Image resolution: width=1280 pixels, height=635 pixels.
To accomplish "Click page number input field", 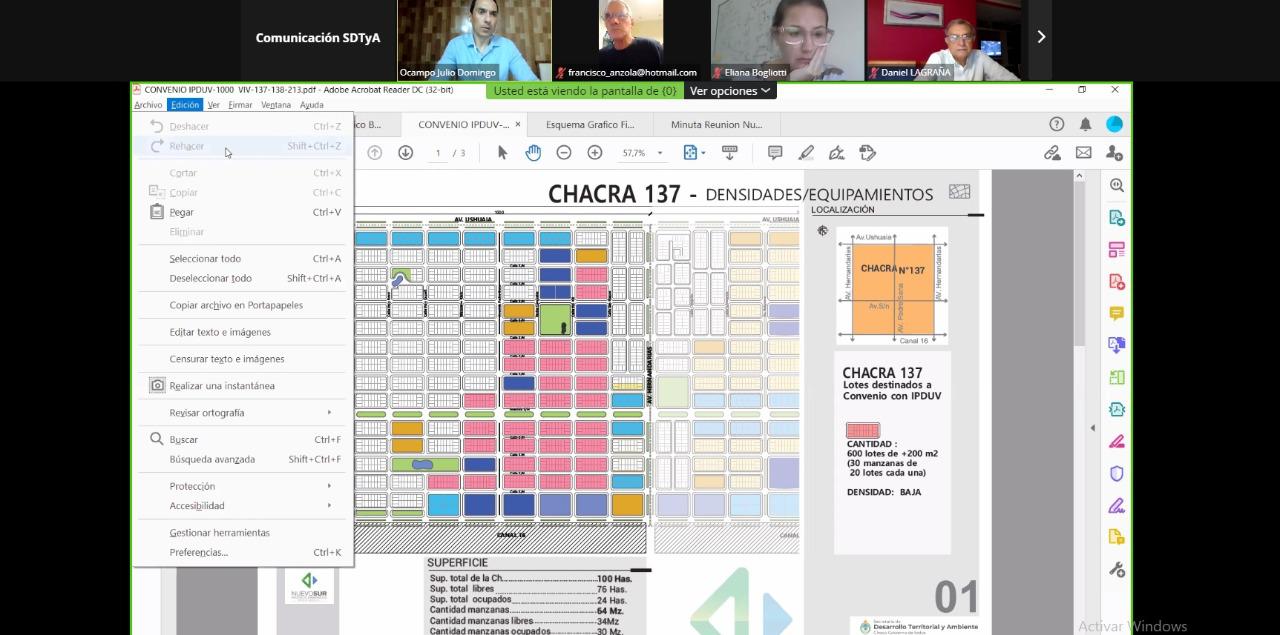I will 438,154.
